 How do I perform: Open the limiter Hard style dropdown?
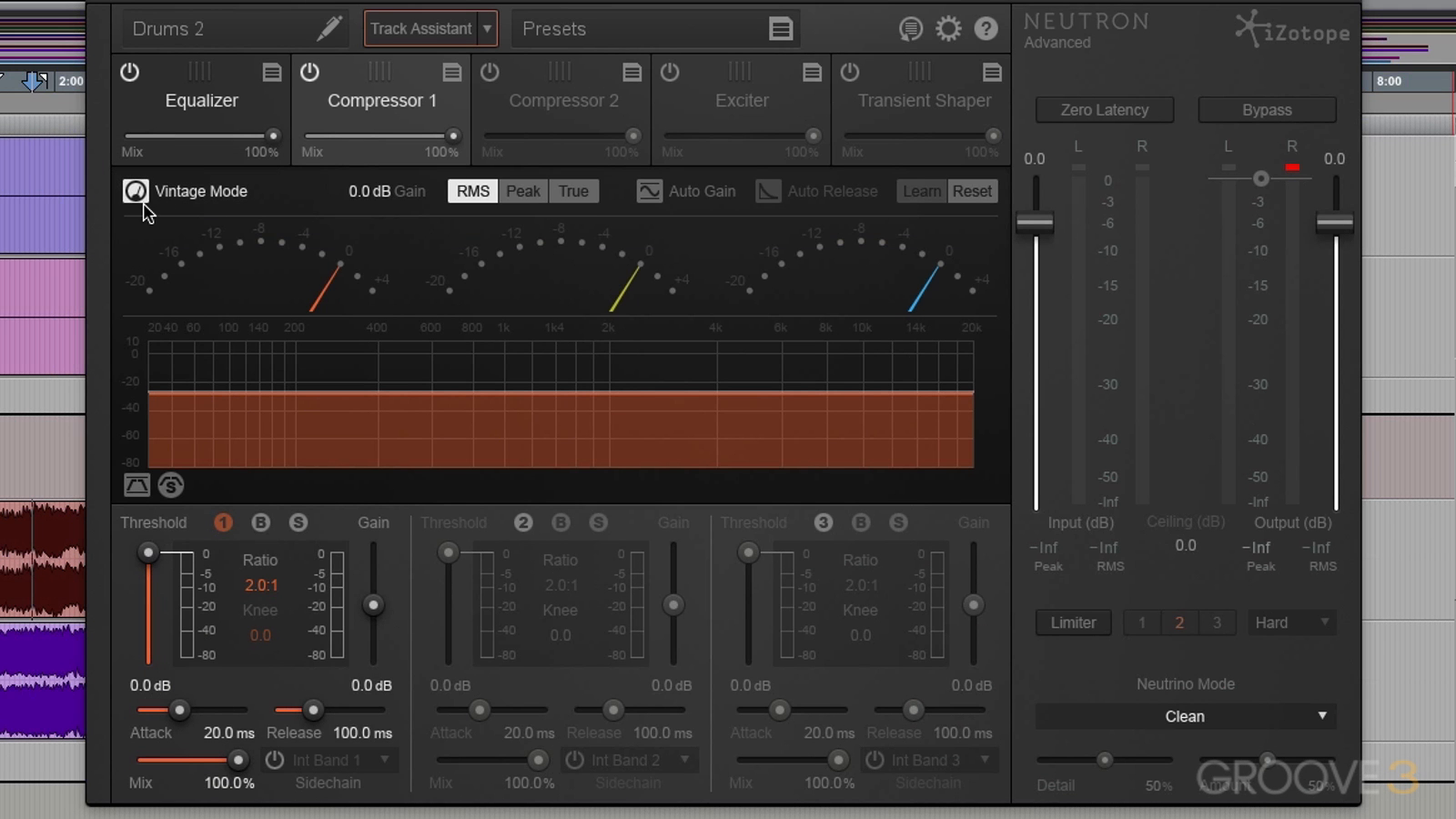(1291, 622)
